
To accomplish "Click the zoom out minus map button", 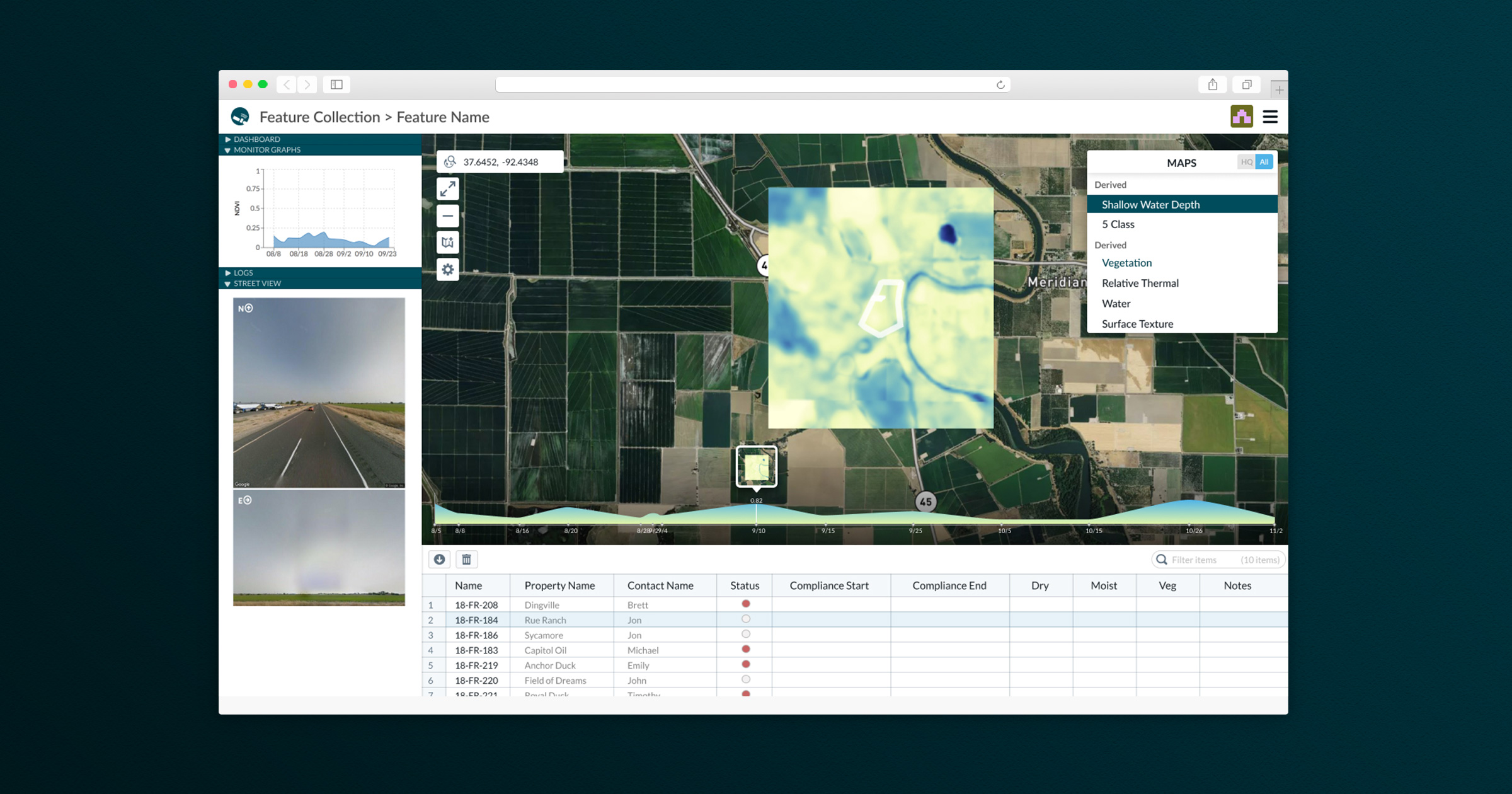I will pyautogui.click(x=448, y=216).
